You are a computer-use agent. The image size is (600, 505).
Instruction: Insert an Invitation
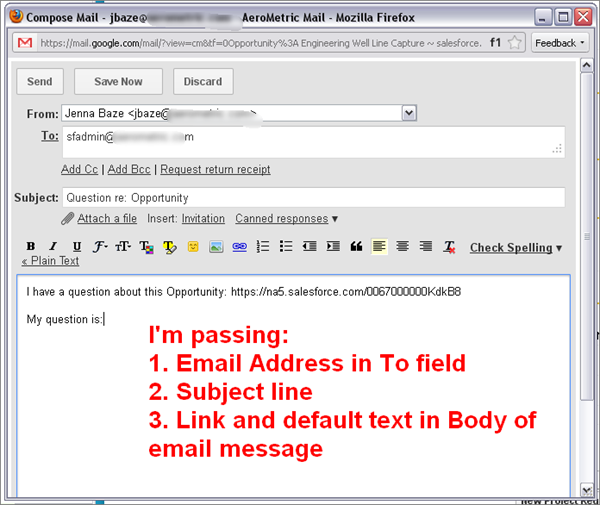point(203,218)
